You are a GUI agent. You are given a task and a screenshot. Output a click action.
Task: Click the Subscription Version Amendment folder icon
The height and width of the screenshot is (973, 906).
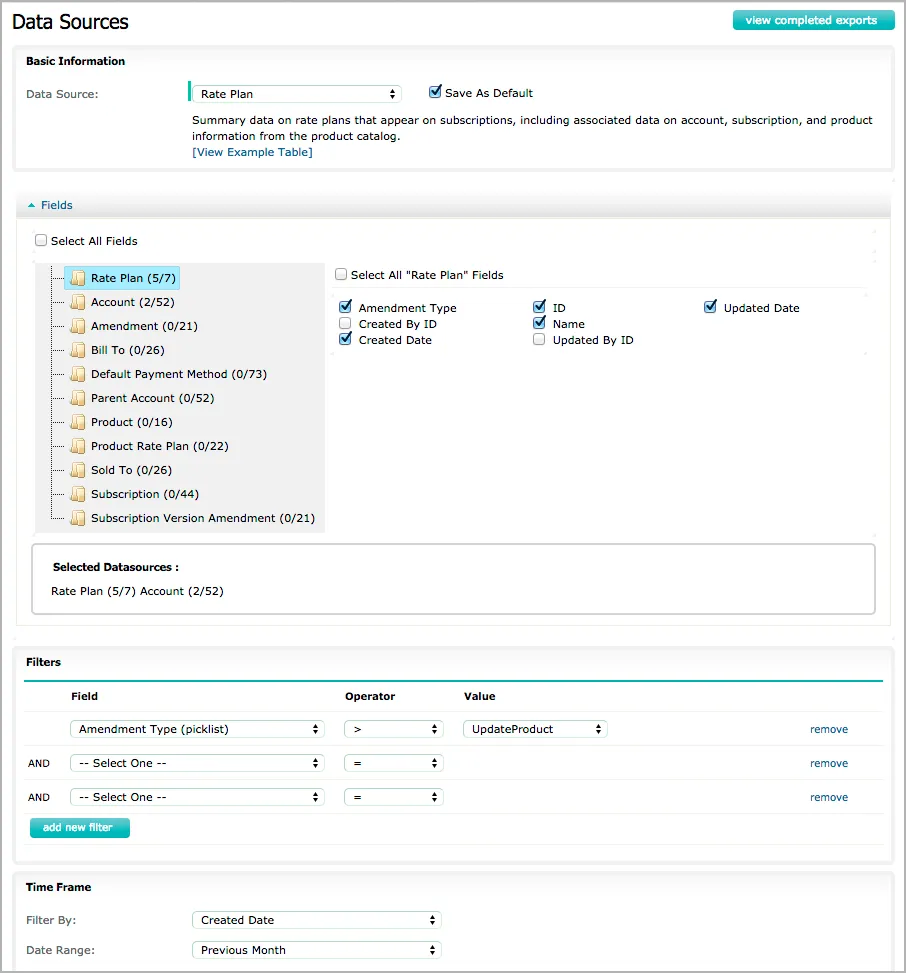(x=78, y=518)
